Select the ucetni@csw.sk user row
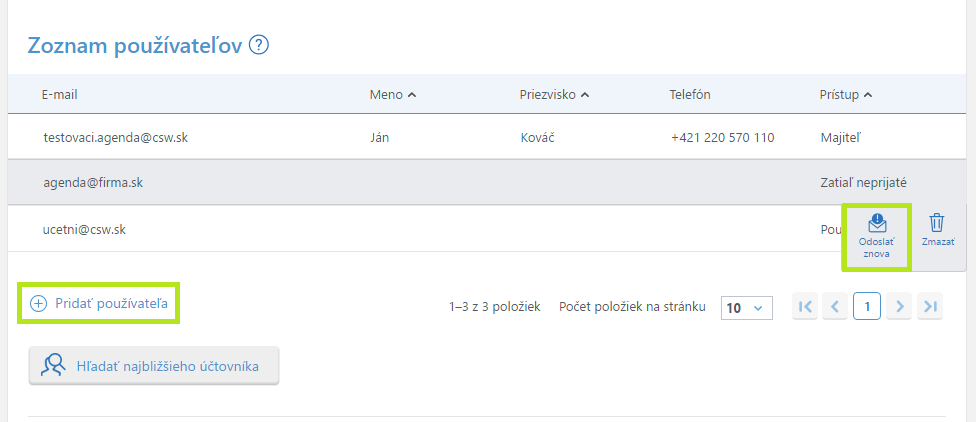This screenshot has width=976, height=422. [x=83, y=229]
